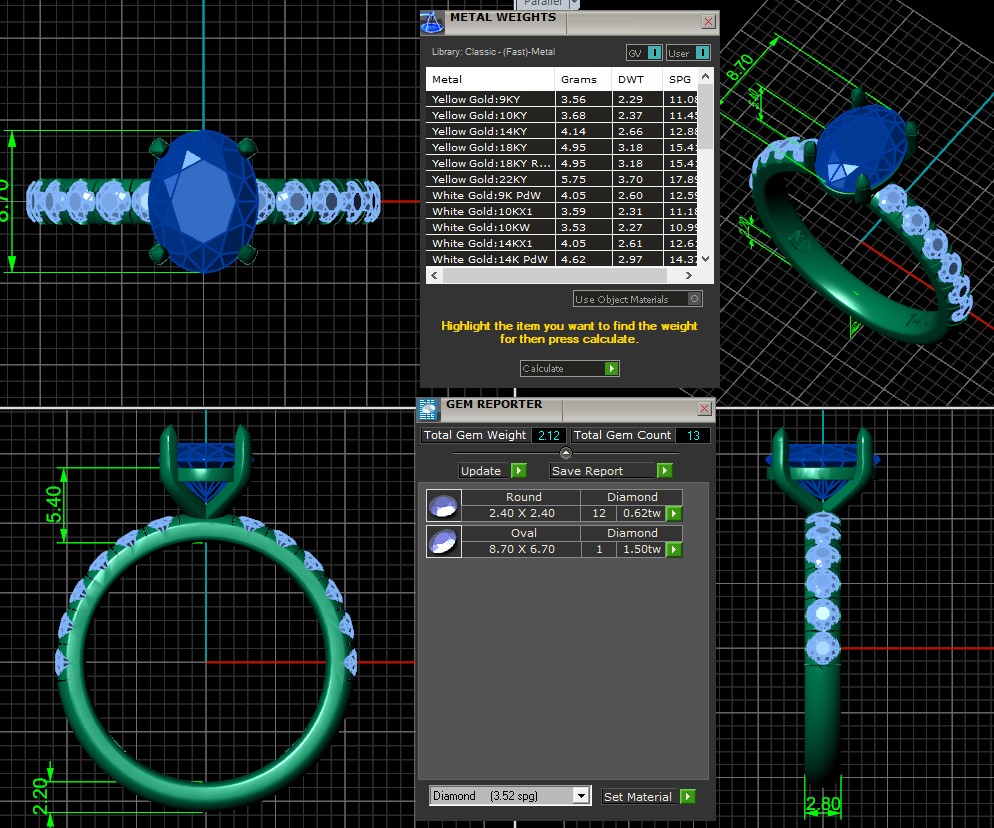The image size is (994, 828).
Task: Click the oval diamond gem thumbnail
Action: click(443, 541)
